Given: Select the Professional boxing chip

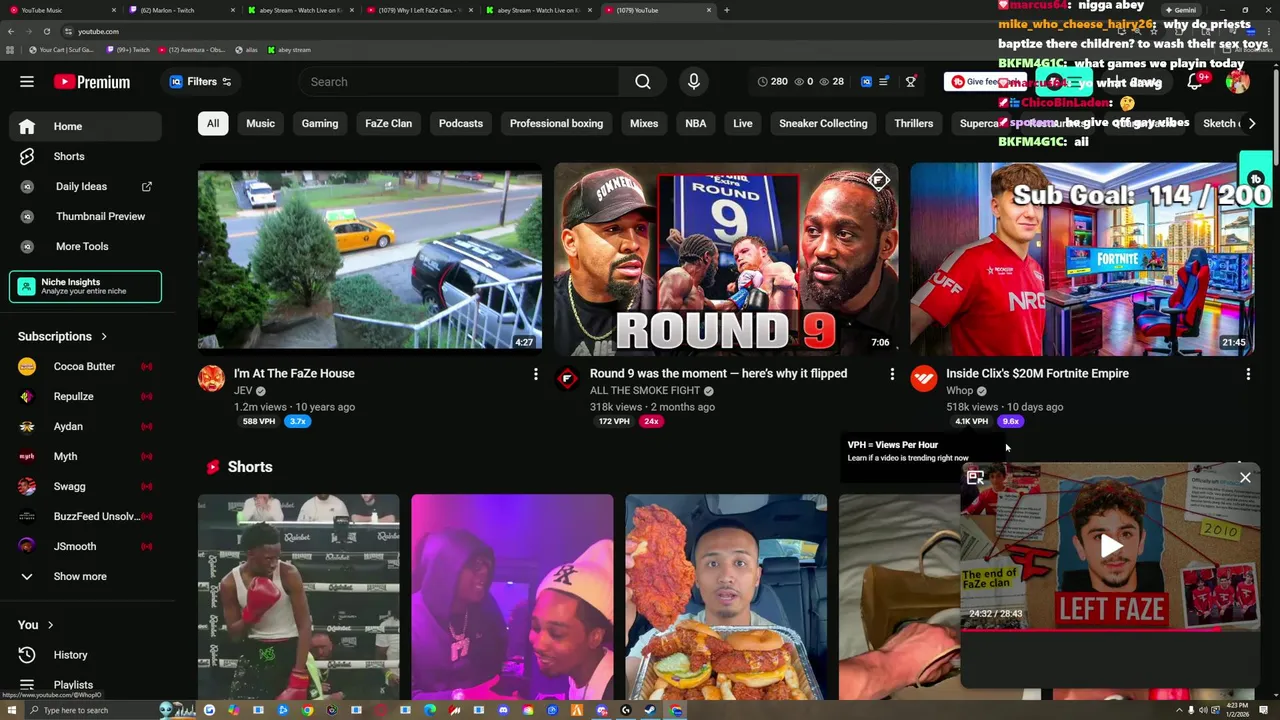Looking at the screenshot, I should (x=556, y=124).
